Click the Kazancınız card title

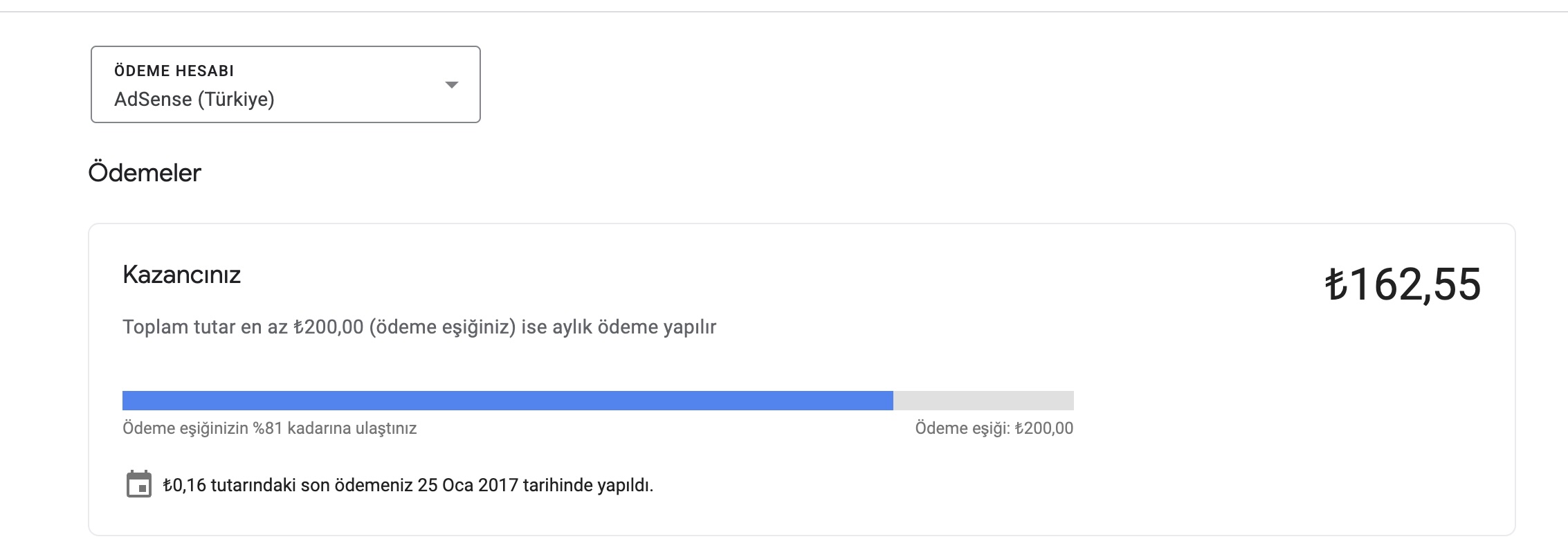coord(181,275)
